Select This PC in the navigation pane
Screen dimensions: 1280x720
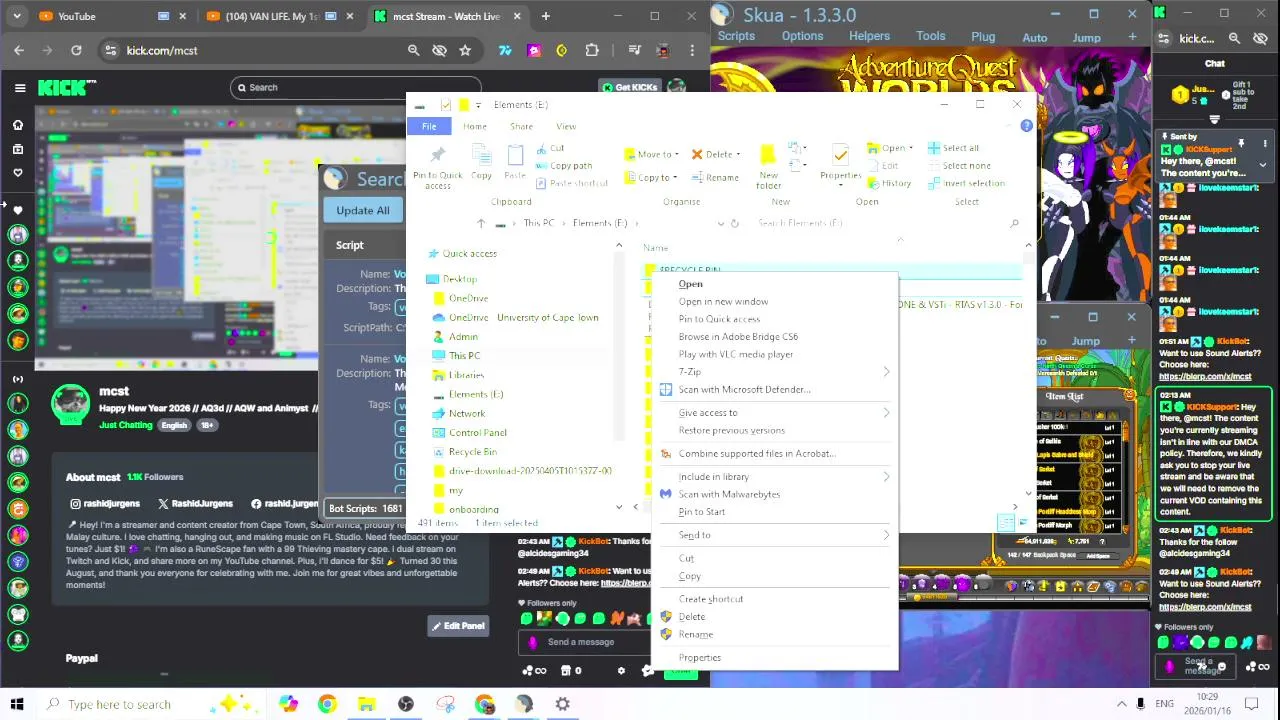pos(464,355)
